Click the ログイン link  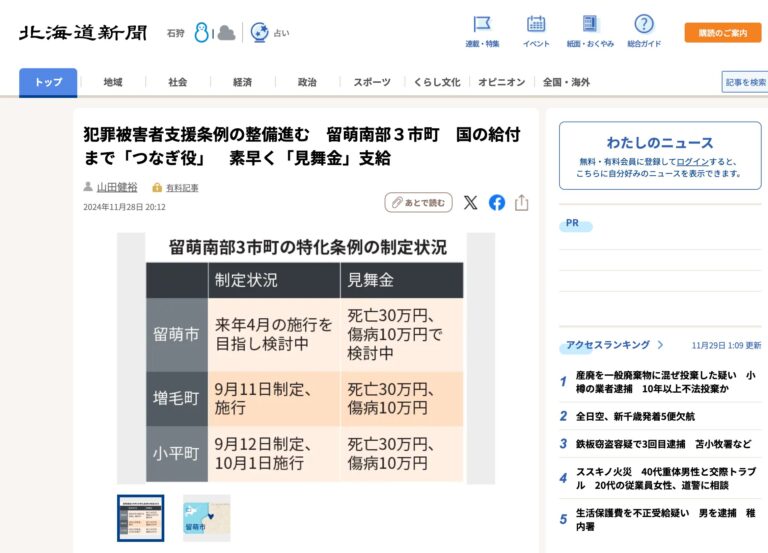(691, 161)
